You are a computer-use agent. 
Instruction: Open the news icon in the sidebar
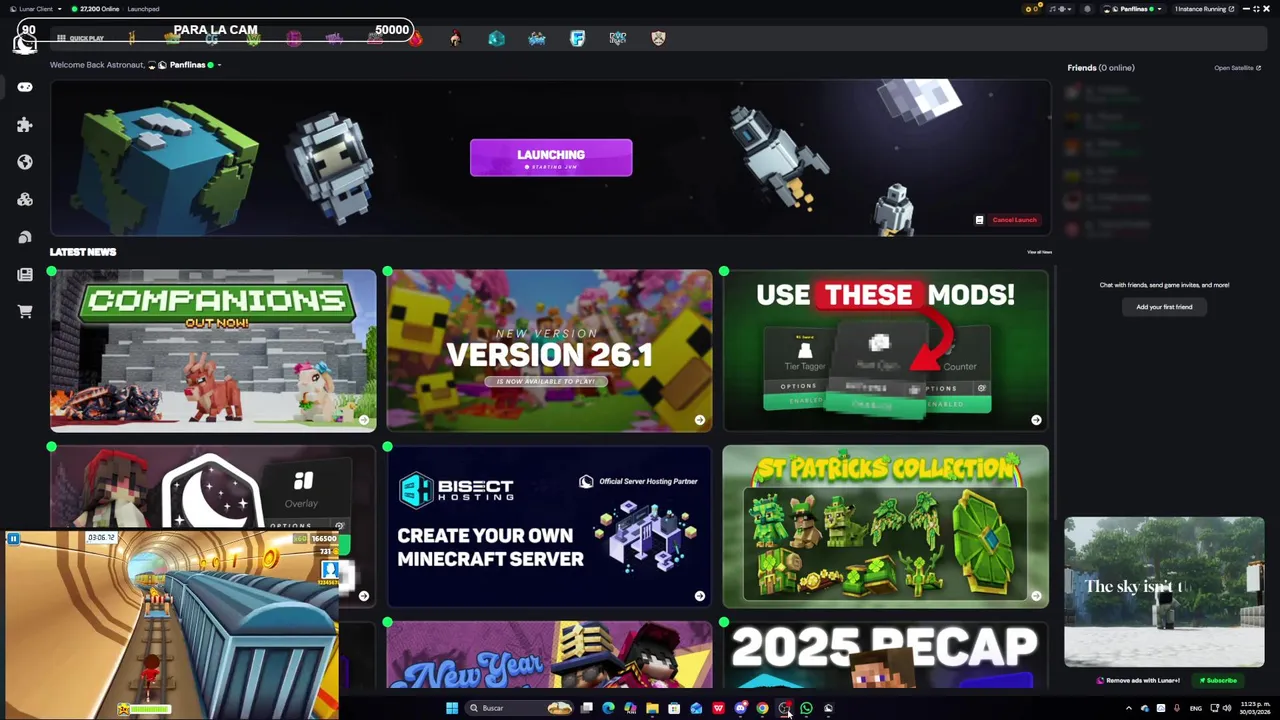pos(25,274)
